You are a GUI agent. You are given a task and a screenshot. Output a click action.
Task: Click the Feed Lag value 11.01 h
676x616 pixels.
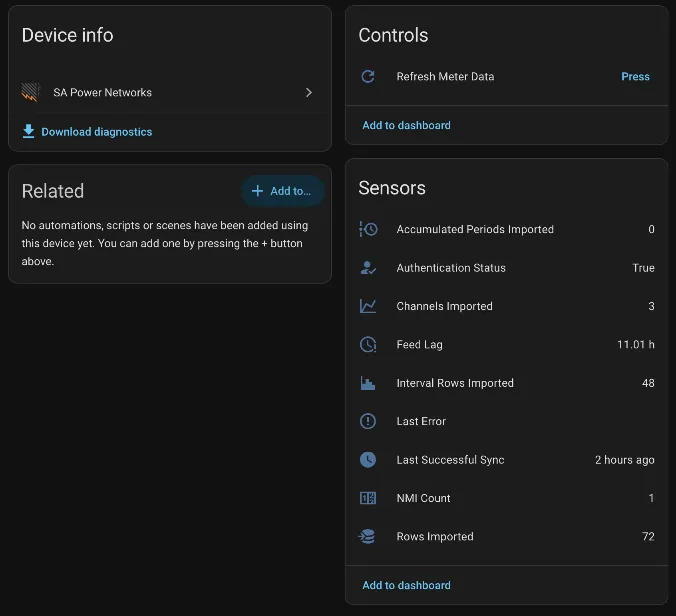(x=636, y=344)
